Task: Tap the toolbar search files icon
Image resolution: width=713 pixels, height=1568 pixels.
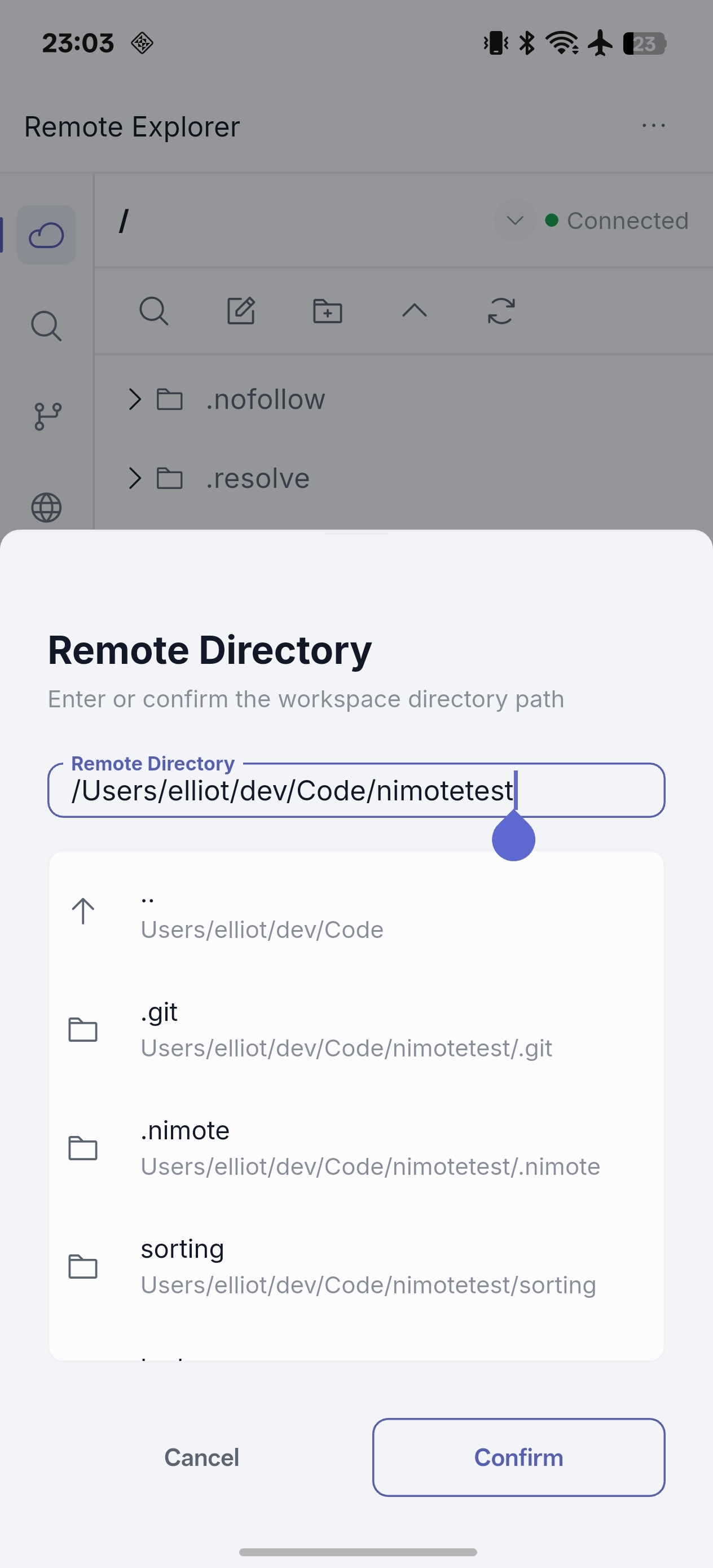Action: pyautogui.click(x=154, y=311)
